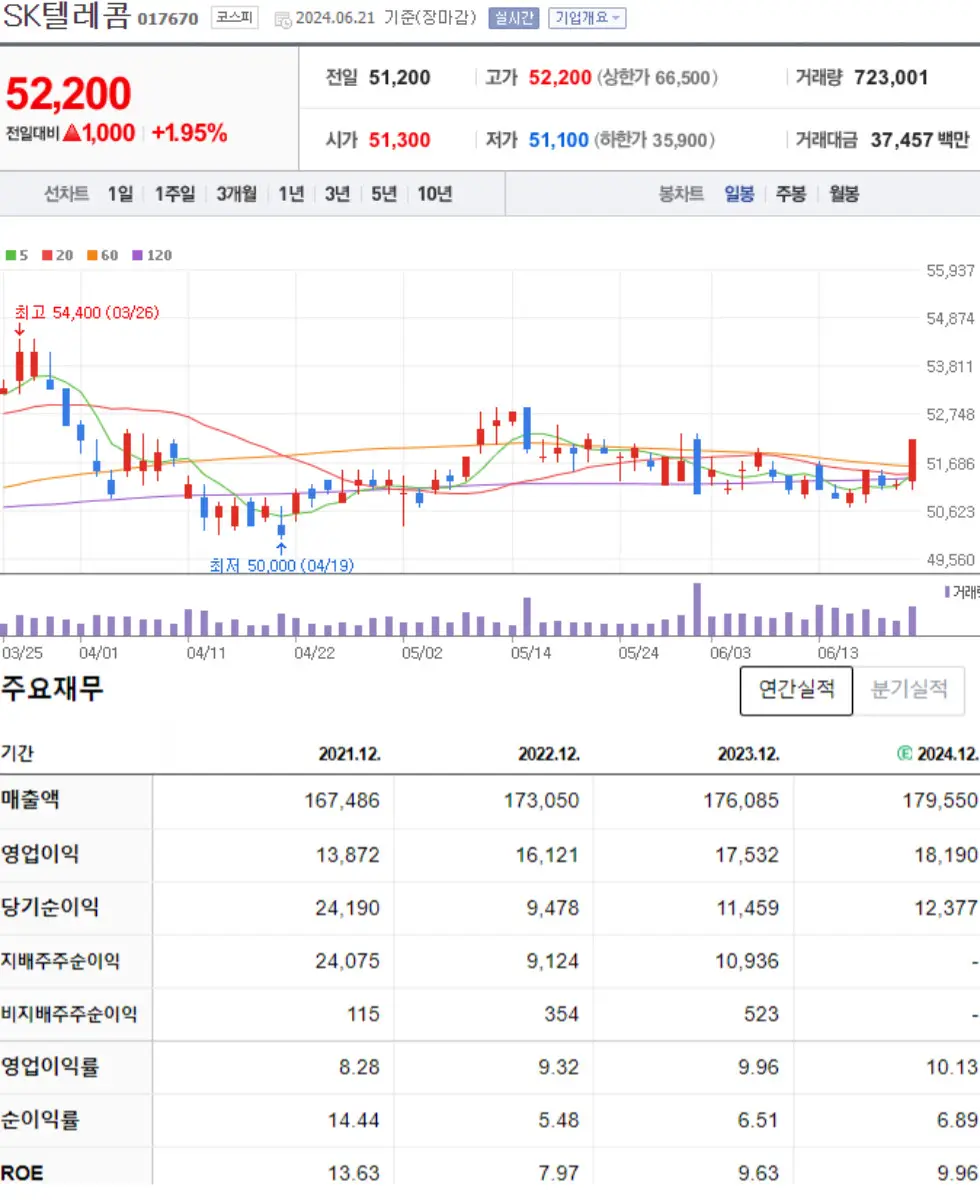
Task: Click the 2022.12. column header
Action: pos(549,754)
